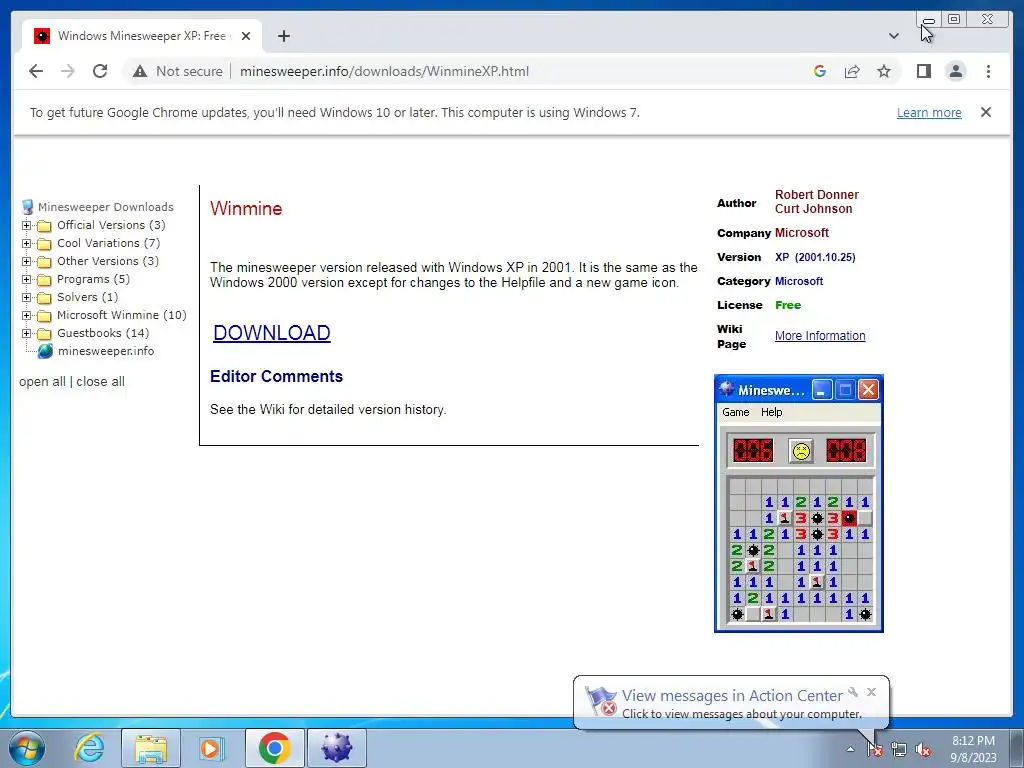The width and height of the screenshot is (1024, 768).
Task: Click the Minesweeper screenshot thumbnail
Action: click(x=799, y=504)
